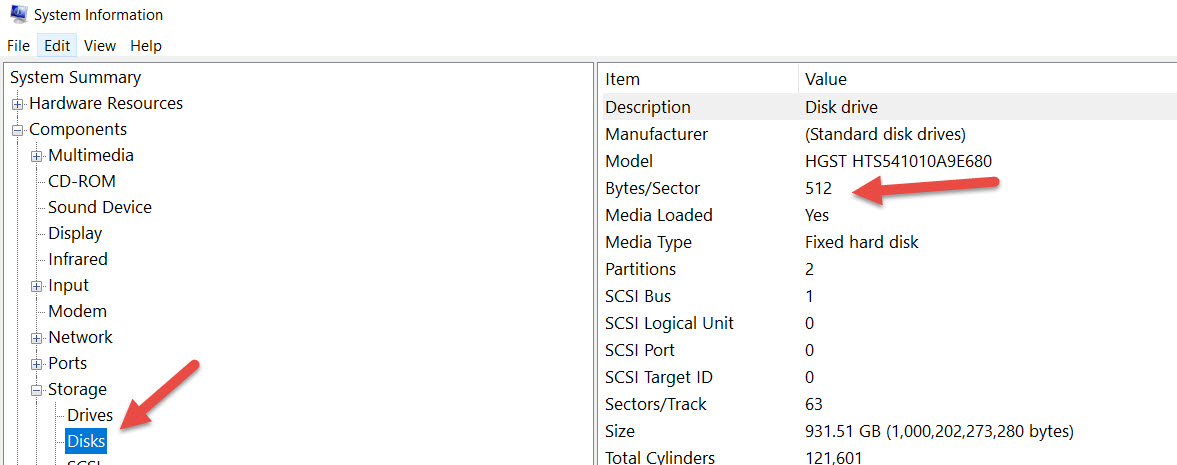Select Sound Device in the tree

[x=100, y=207]
